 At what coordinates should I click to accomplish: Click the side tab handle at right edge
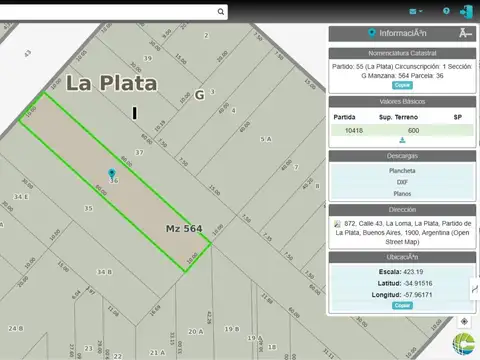click(x=475, y=289)
